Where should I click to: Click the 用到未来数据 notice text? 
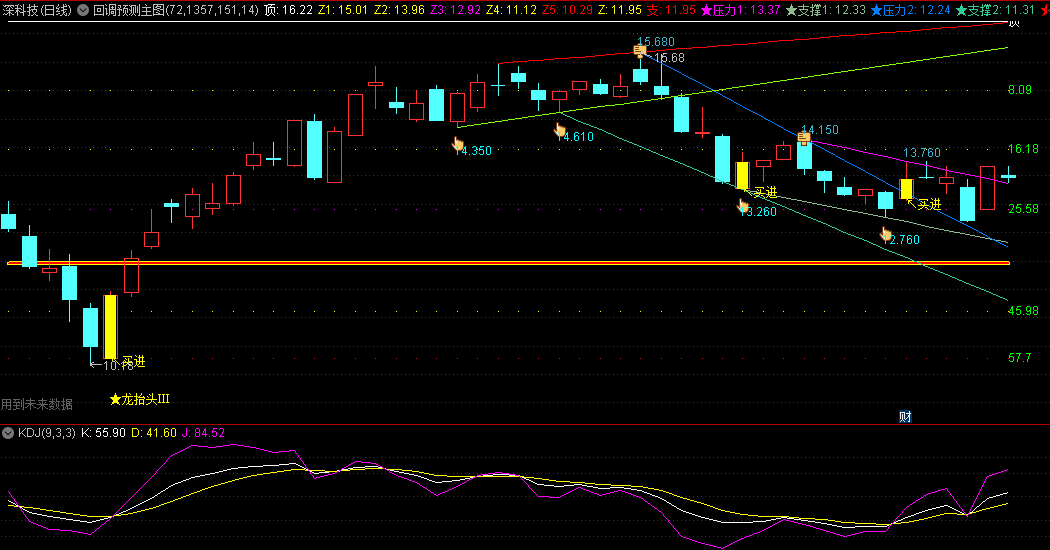37,404
